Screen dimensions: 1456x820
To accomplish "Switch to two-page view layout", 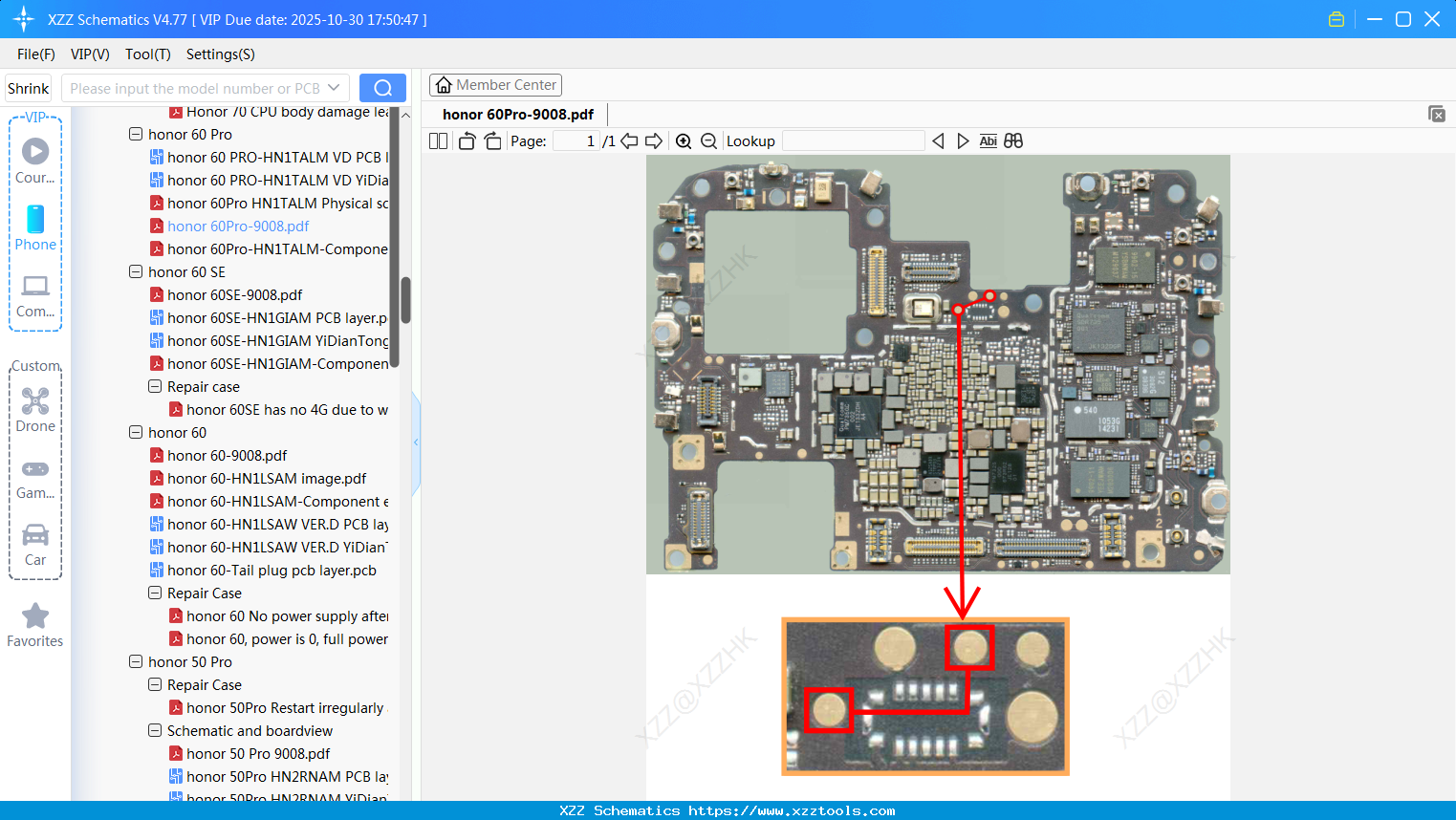I will point(438,141).
